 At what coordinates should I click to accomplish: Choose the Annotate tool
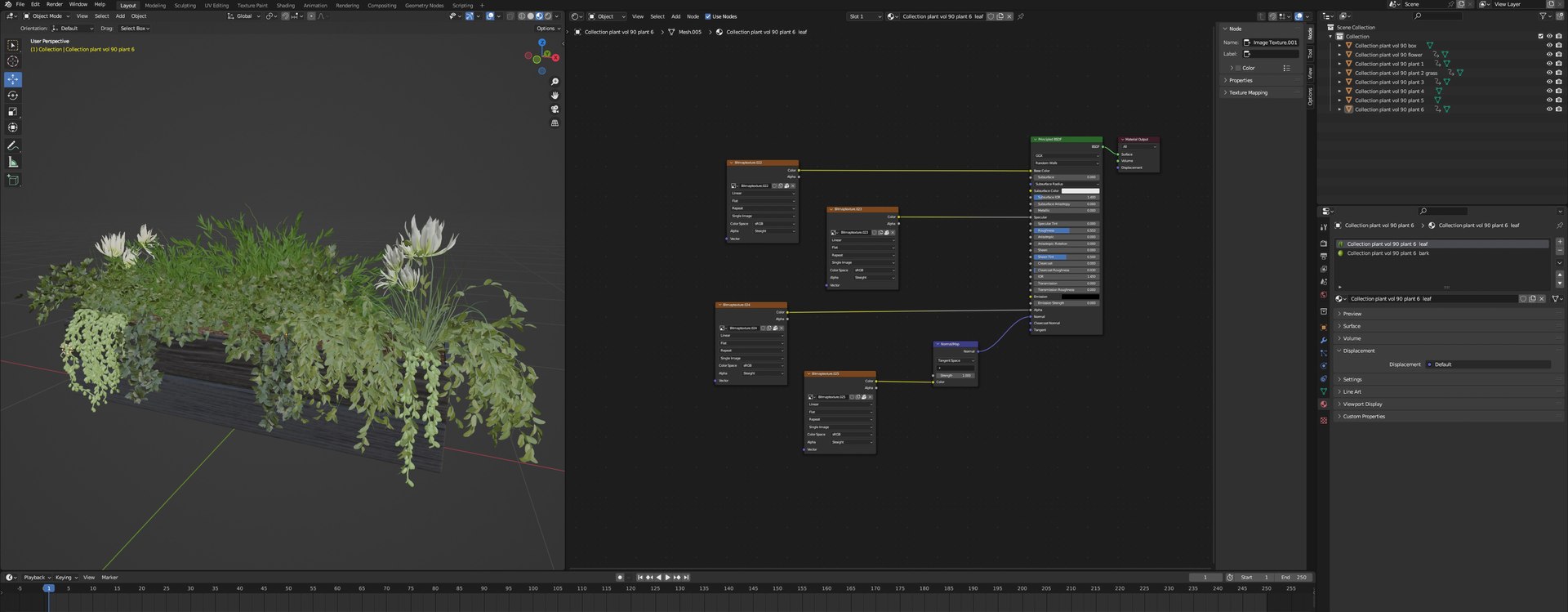point(13,145)
